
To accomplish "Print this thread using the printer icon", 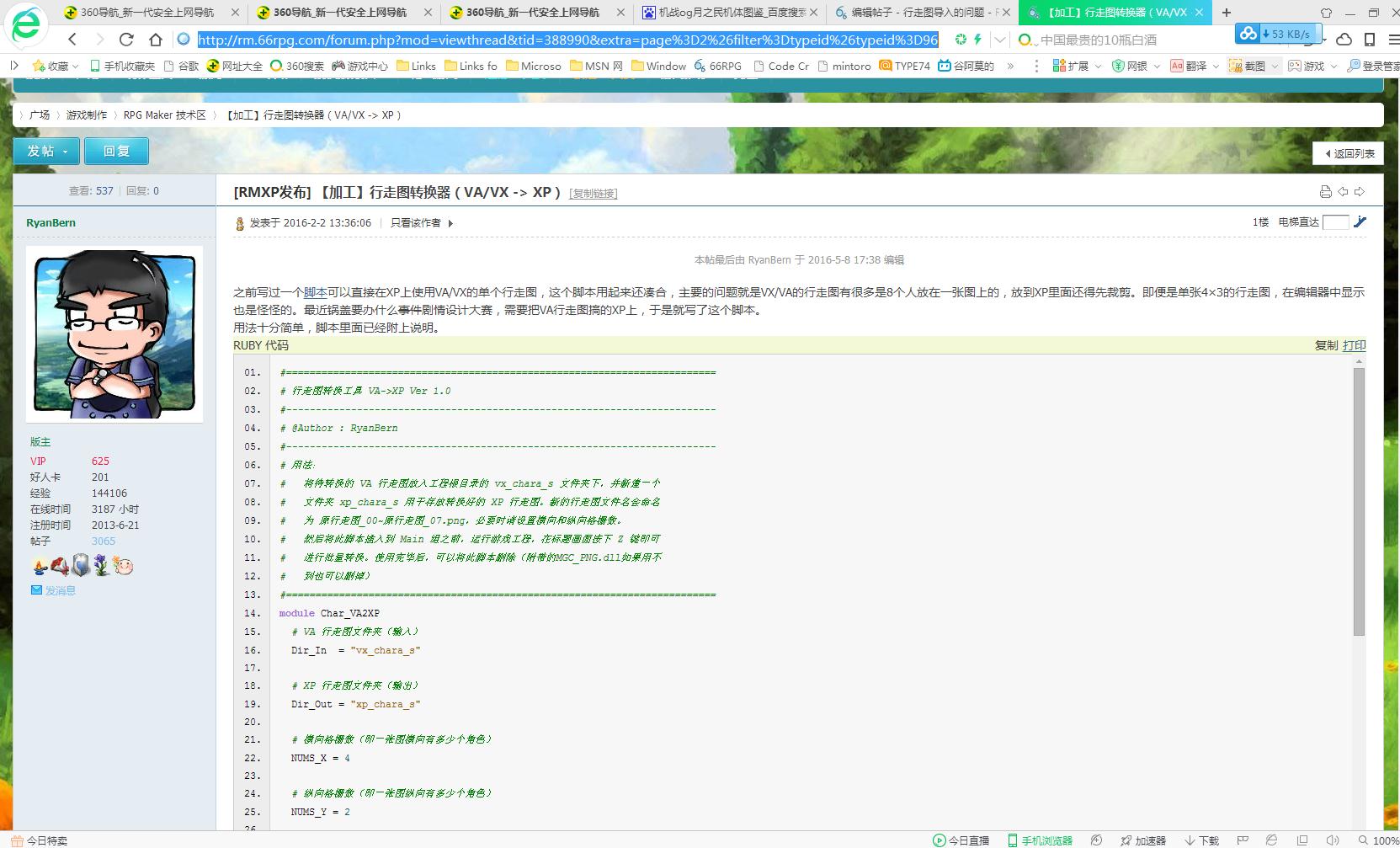I will pos(1325,192).
